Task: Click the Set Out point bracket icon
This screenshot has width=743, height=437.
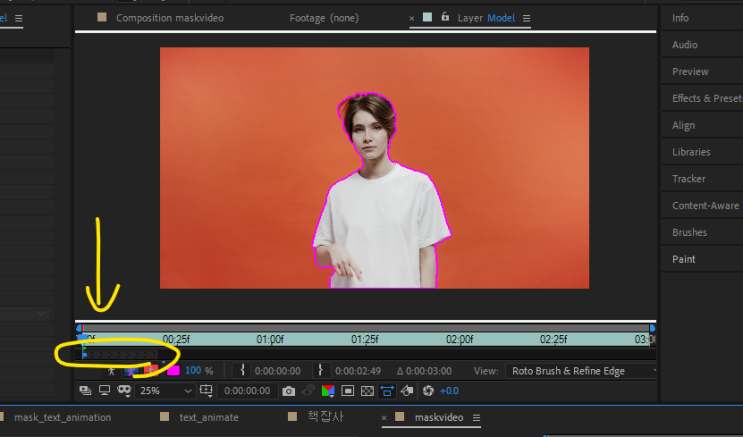Action: point(322,371)
